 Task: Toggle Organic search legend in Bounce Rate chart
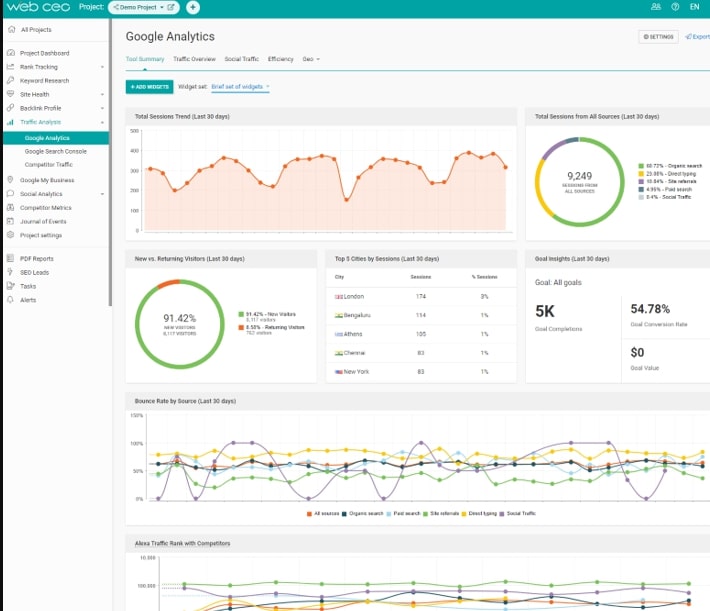362,514
